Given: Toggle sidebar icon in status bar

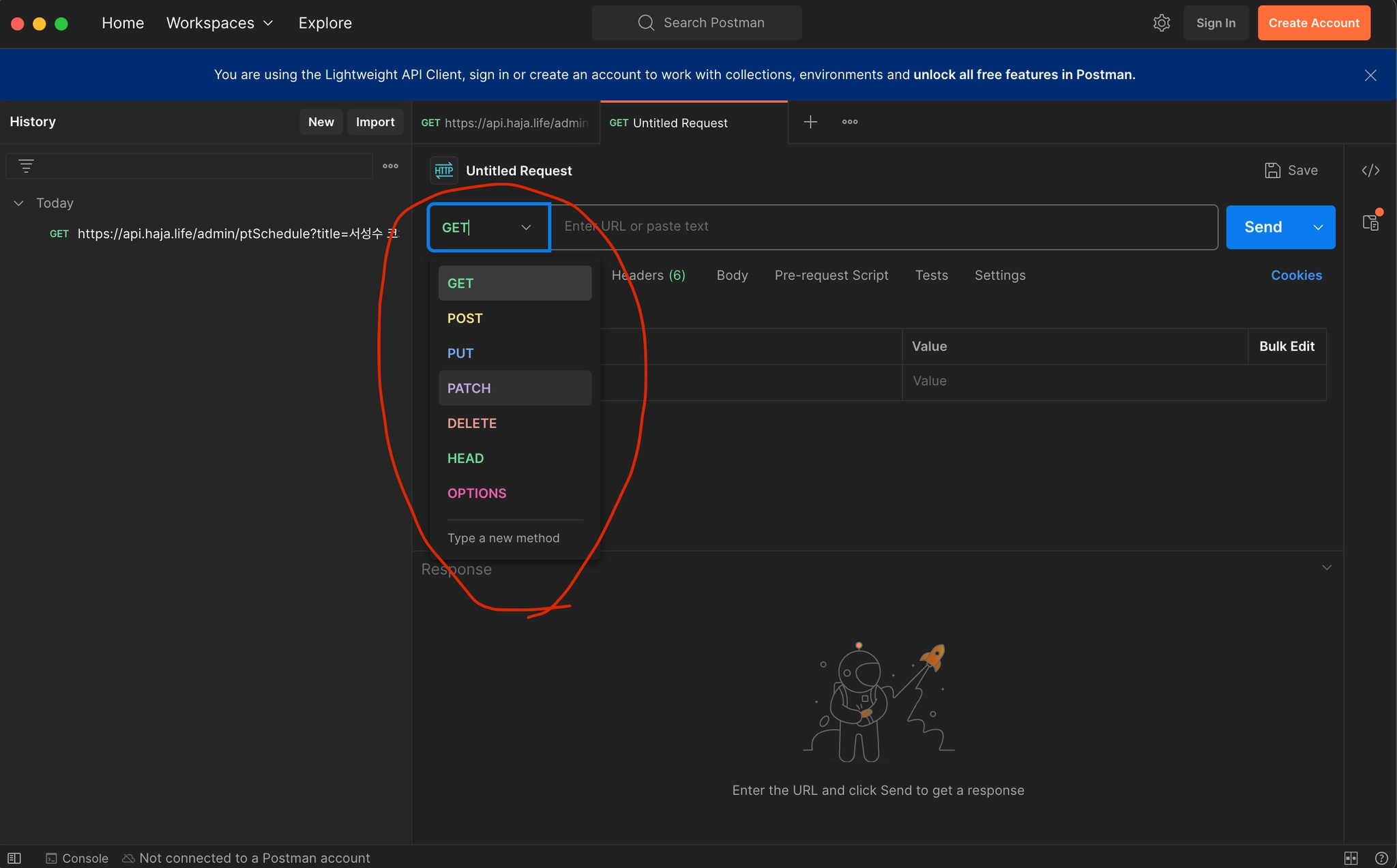Looking at the screenshot, I should pos(14,858).
